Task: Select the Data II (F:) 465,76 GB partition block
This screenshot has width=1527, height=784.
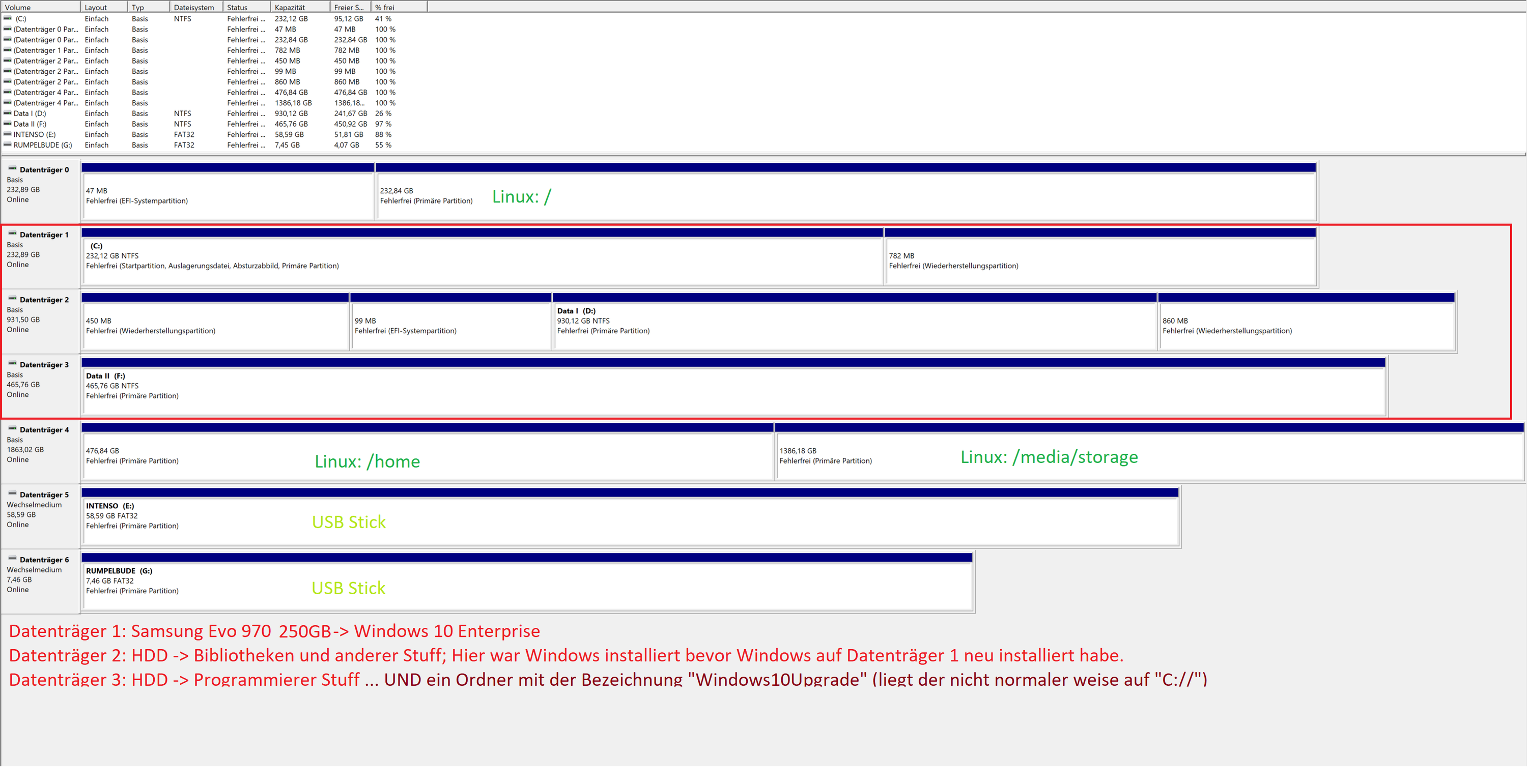Action: tap(734, 386)
